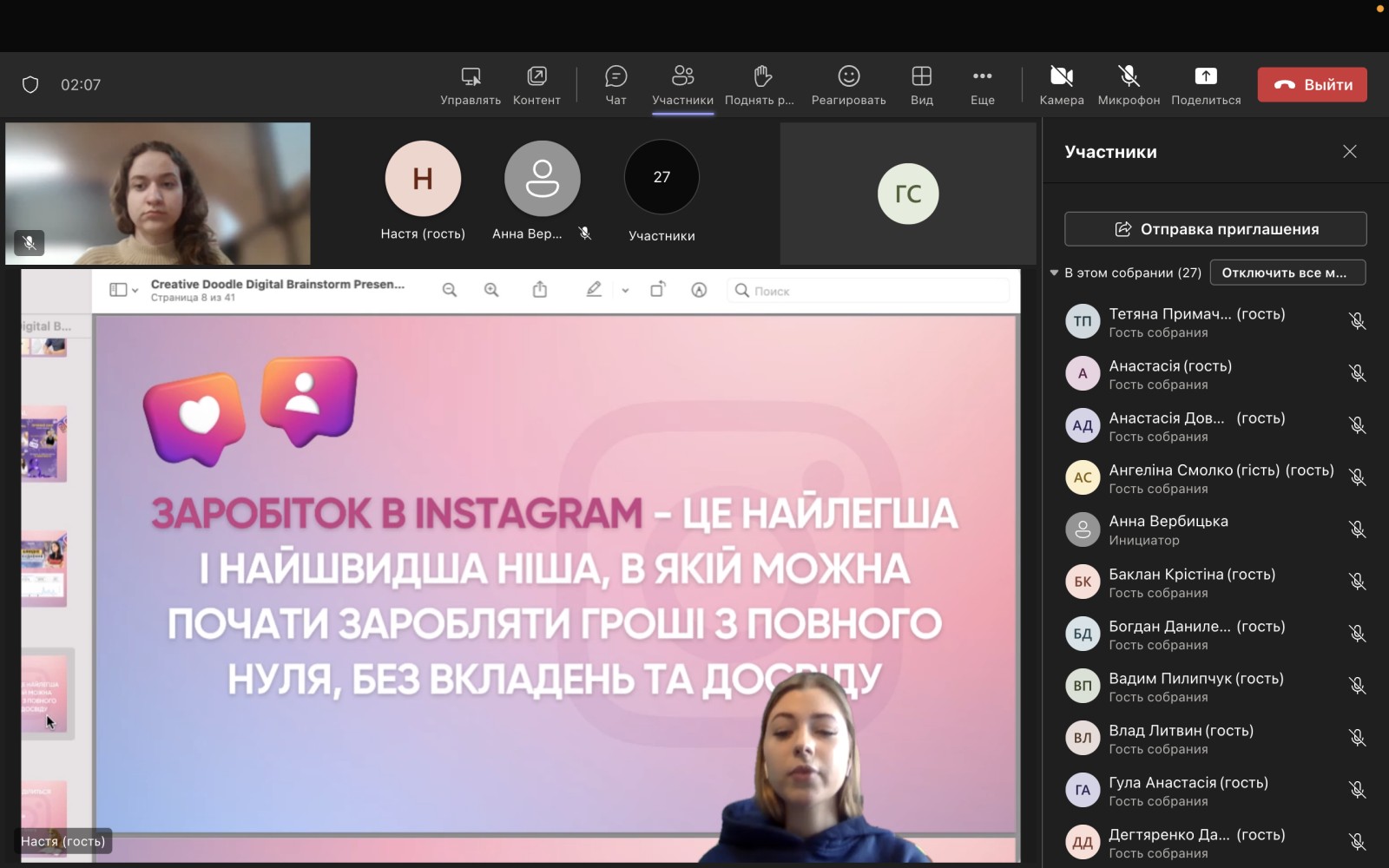This screenshot has width=1389, height=868.
Task: Open the Реагировать reactions menu
Action: pos(848,85)
